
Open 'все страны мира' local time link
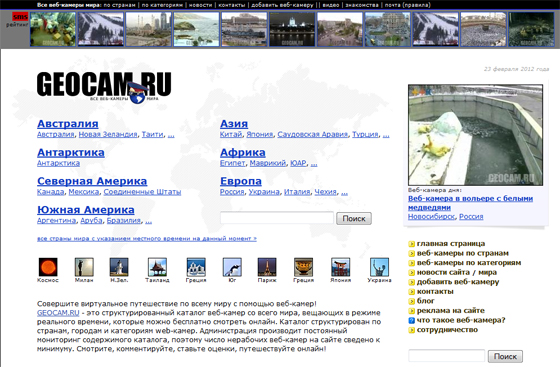pyautogui.click(x=147, y=238)
